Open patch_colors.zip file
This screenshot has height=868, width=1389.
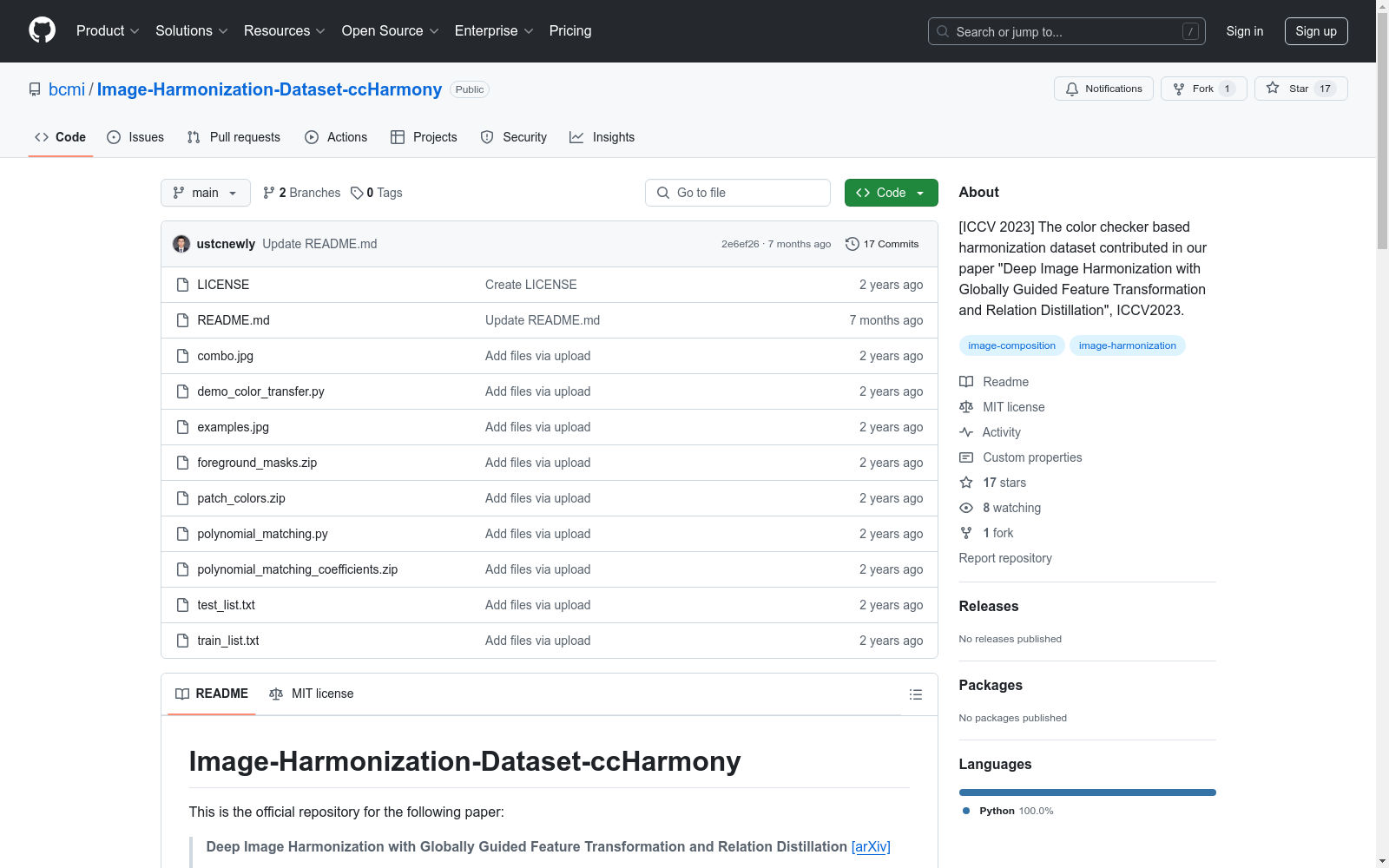click(241, 498)
